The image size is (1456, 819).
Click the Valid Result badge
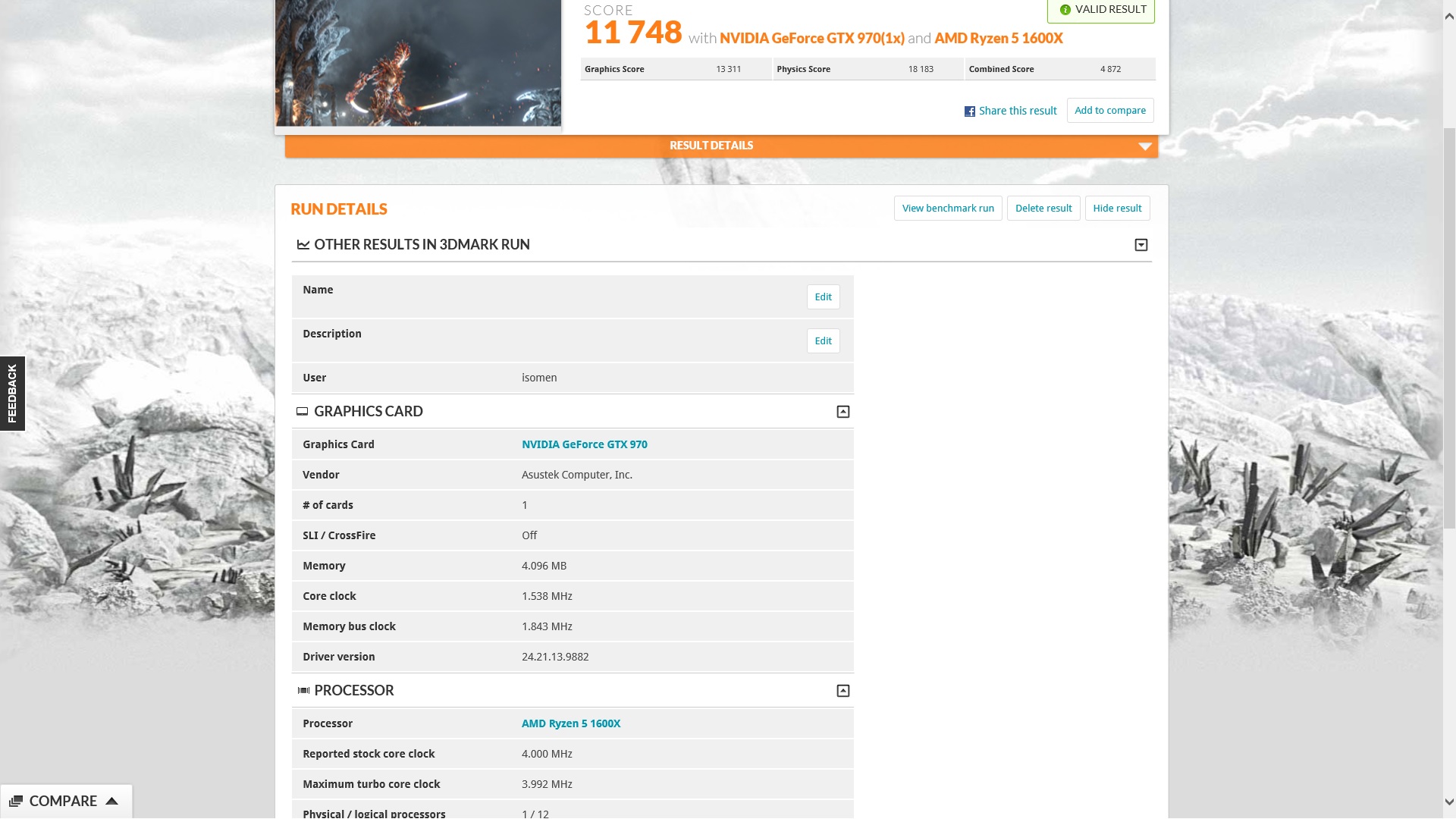1101,11
